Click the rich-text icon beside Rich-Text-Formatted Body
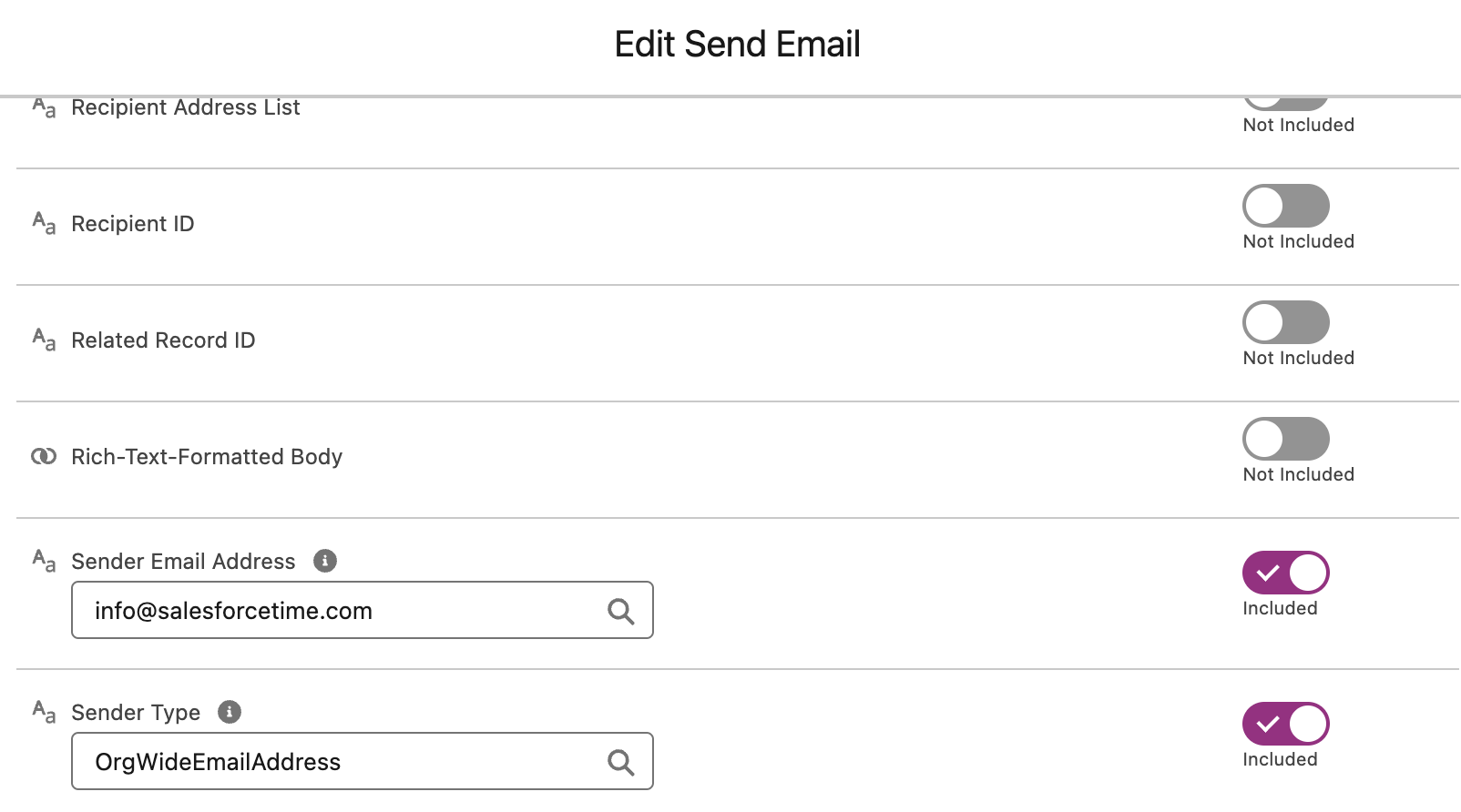Image resolution: width=1461 pixels, height=812 pixels. pos(43,456)
